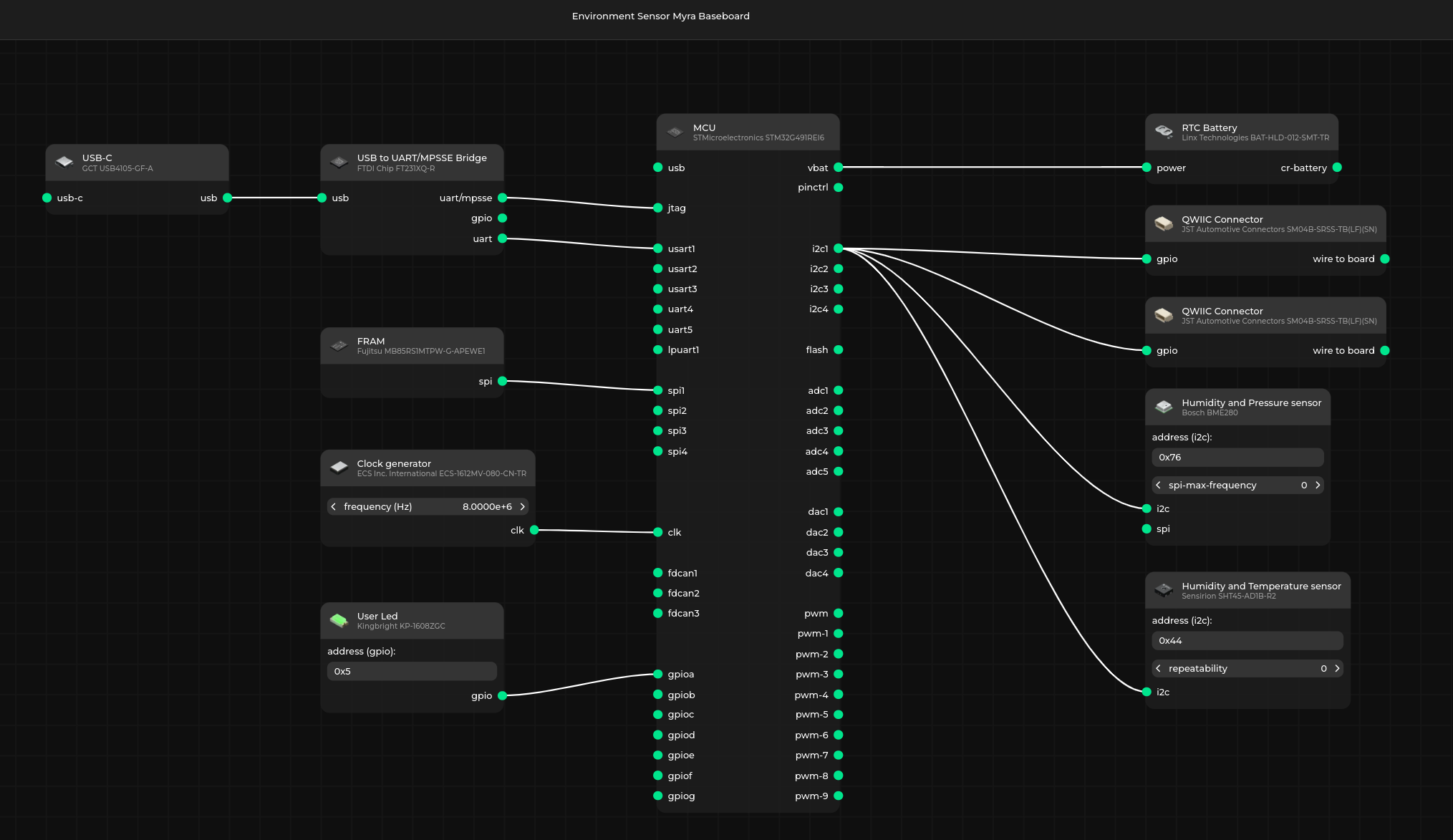The image size is (1453, 840).
Task: Click the GCT USB4105-GF-A part label
Action: tap(117, 168)
